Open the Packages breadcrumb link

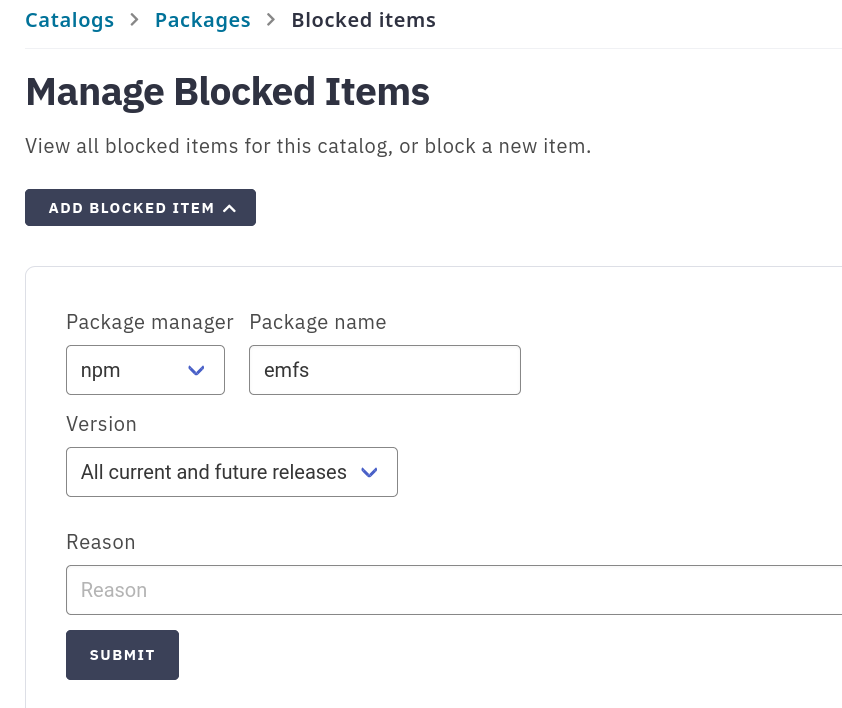[x=202, y=19]
